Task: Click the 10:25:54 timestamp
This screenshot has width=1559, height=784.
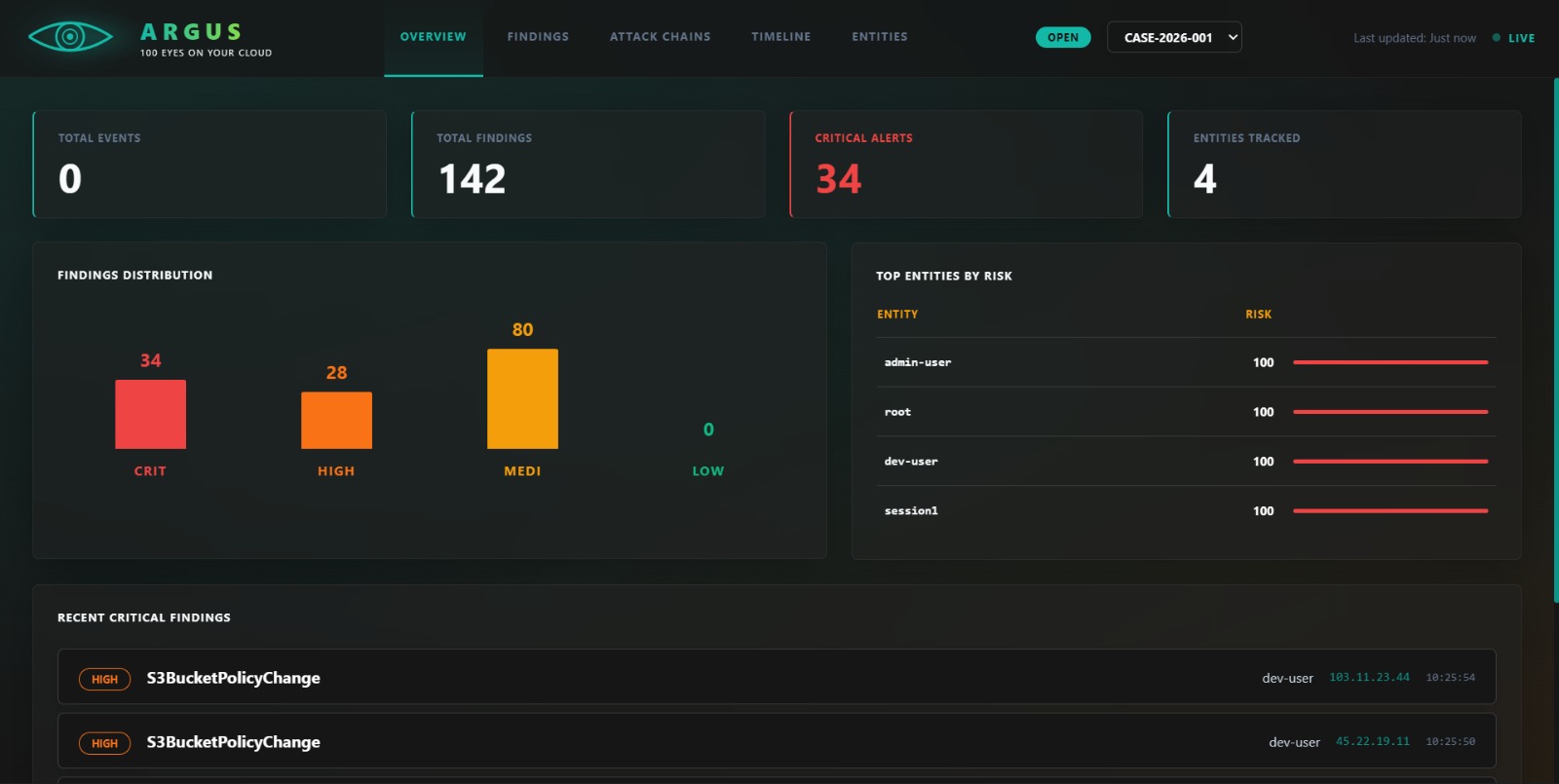Action: [x=1450, y=677]
